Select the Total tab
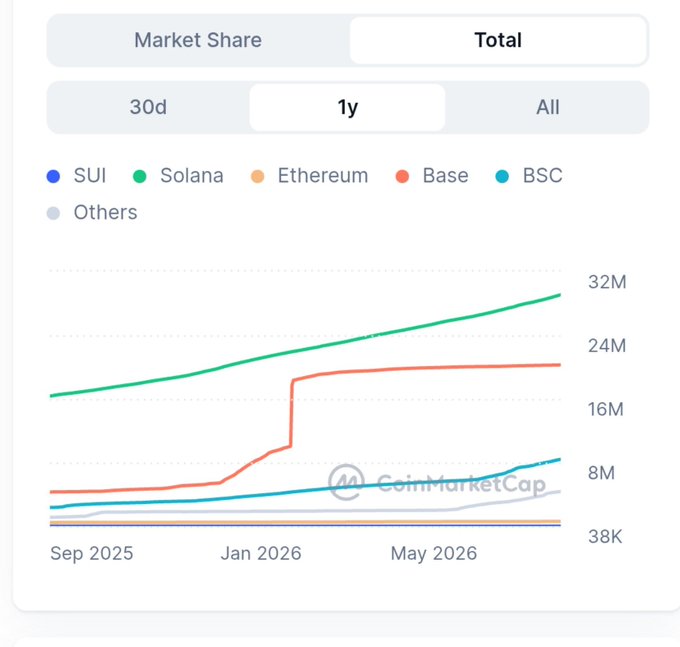This screenshot has width=680, height=647. (x=498, y=40)
